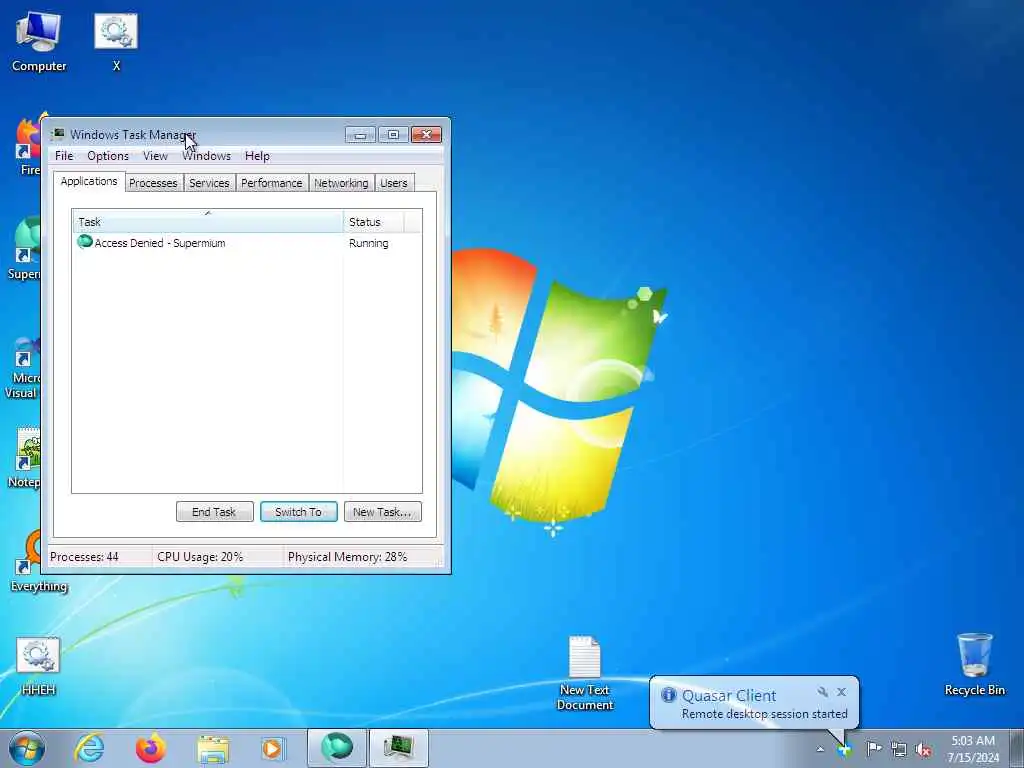Click Physical Memory: 28% status entry
Viewport: 1024px width, 768px height.
pos(347,557)
